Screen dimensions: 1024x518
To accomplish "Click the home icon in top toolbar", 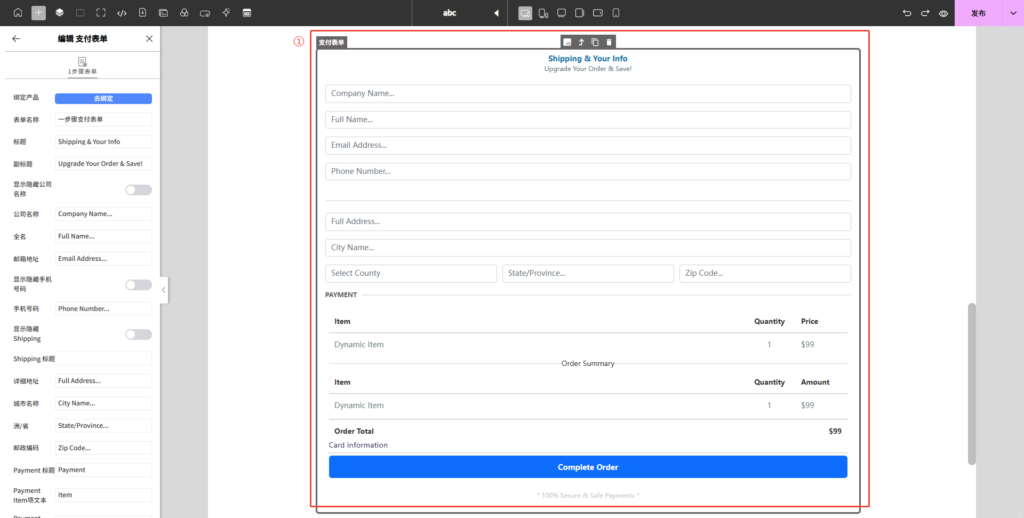I will (x=17, y=13).
